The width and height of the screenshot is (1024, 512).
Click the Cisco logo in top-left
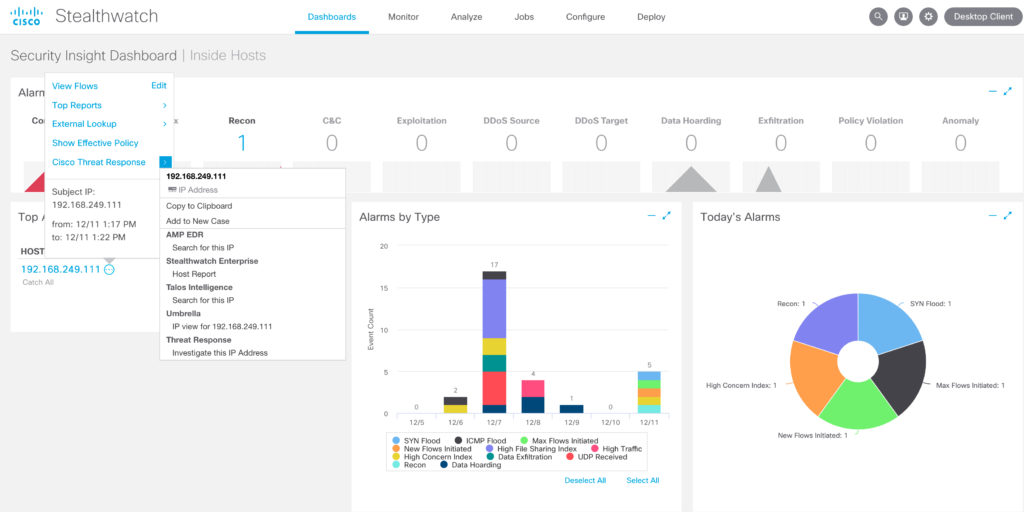pyautogui.click(x=26, y=16)
